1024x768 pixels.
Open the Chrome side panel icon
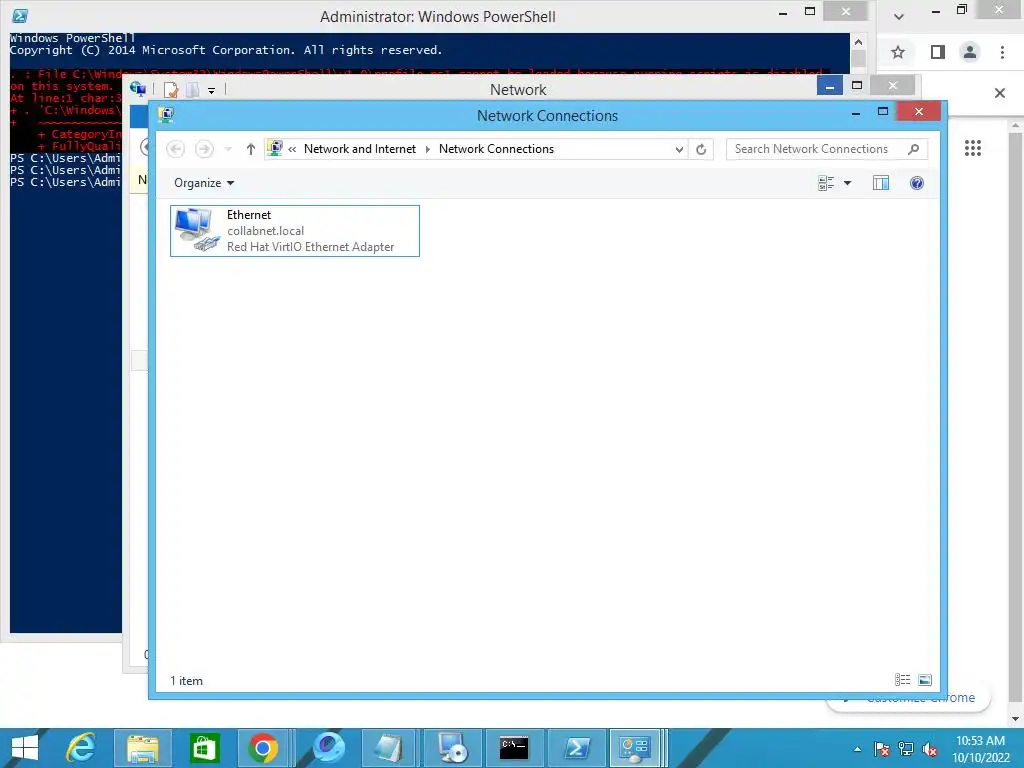(938, 52)
